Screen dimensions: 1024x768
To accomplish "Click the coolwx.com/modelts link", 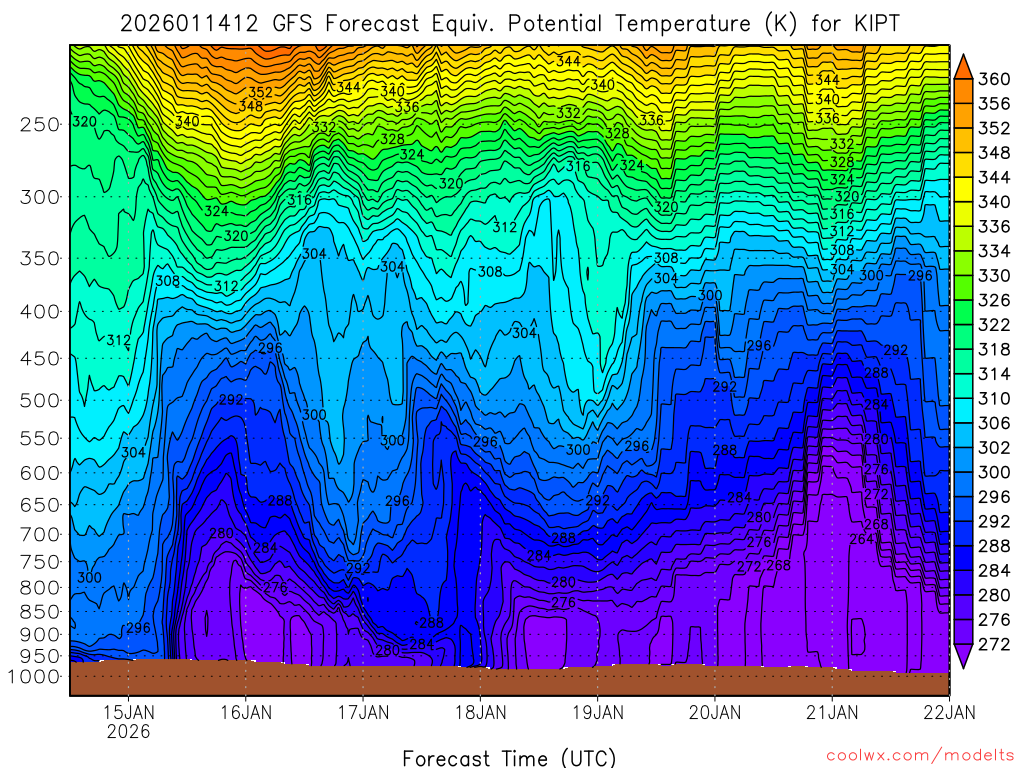I will click(920, 756).
